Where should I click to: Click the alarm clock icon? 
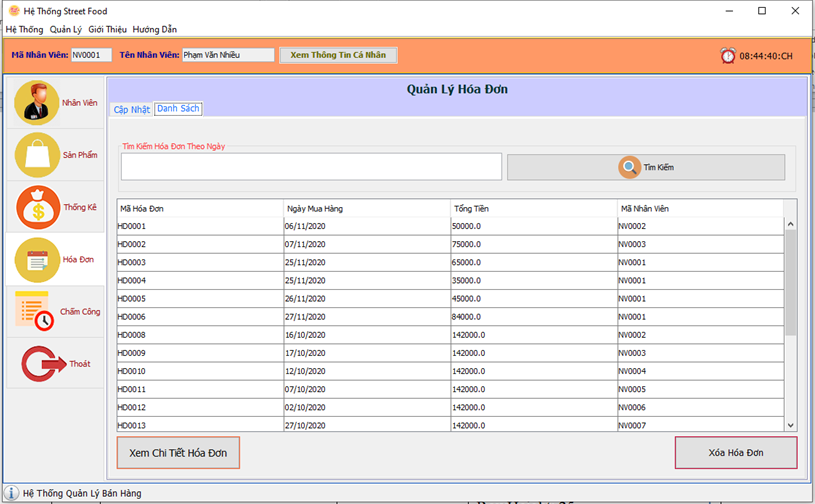pos(728,56)
